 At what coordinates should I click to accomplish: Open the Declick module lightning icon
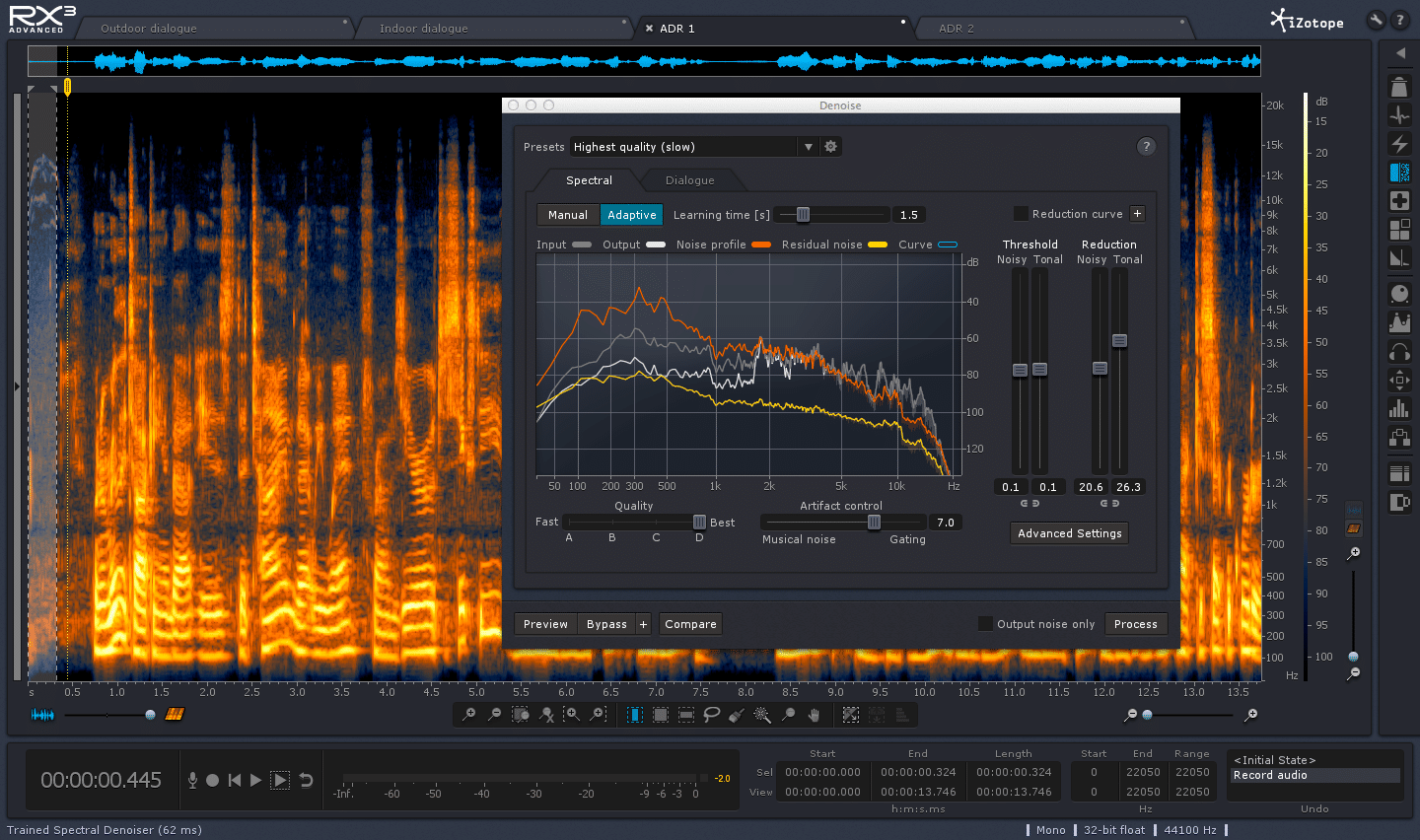1399,144
